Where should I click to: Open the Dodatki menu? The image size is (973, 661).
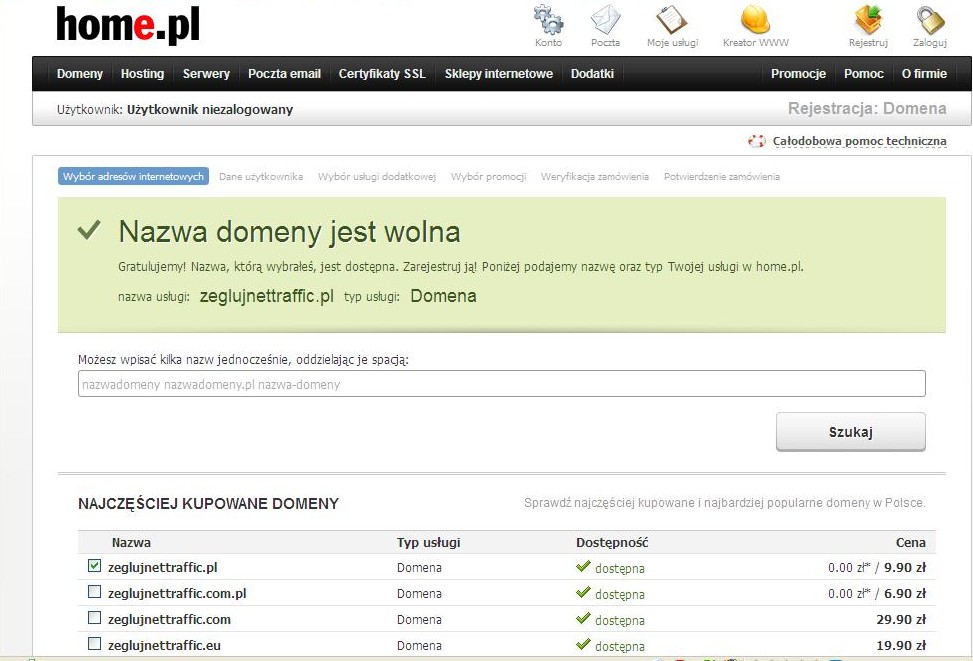(592, 73)
